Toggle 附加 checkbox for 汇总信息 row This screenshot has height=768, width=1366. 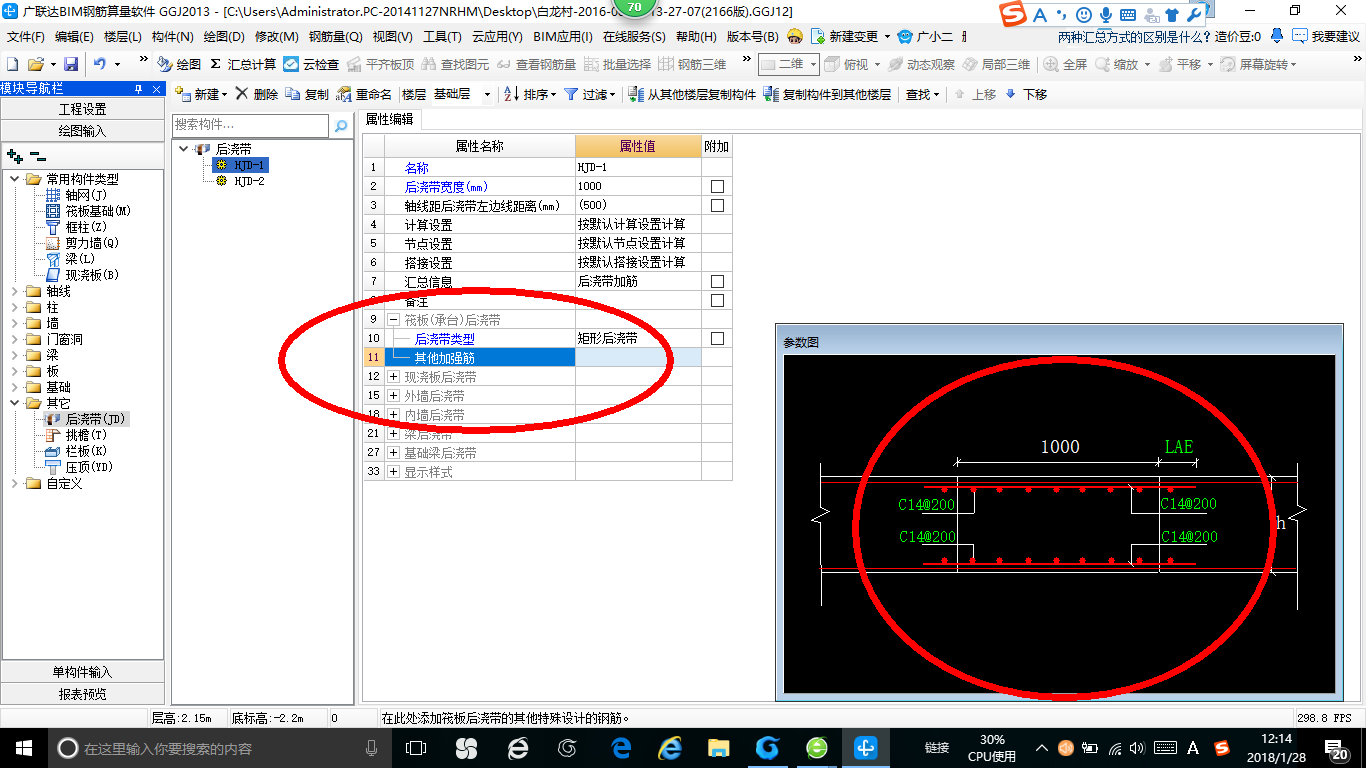tap(717, 281)
